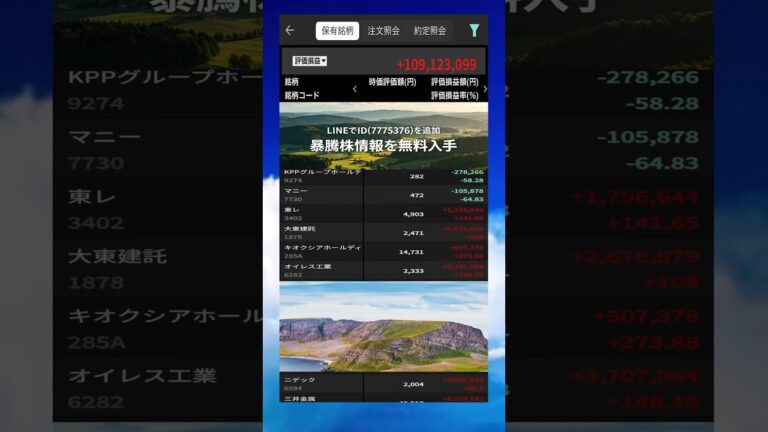
Task: Click the right chevron in column header
Action: pos(485,89)
